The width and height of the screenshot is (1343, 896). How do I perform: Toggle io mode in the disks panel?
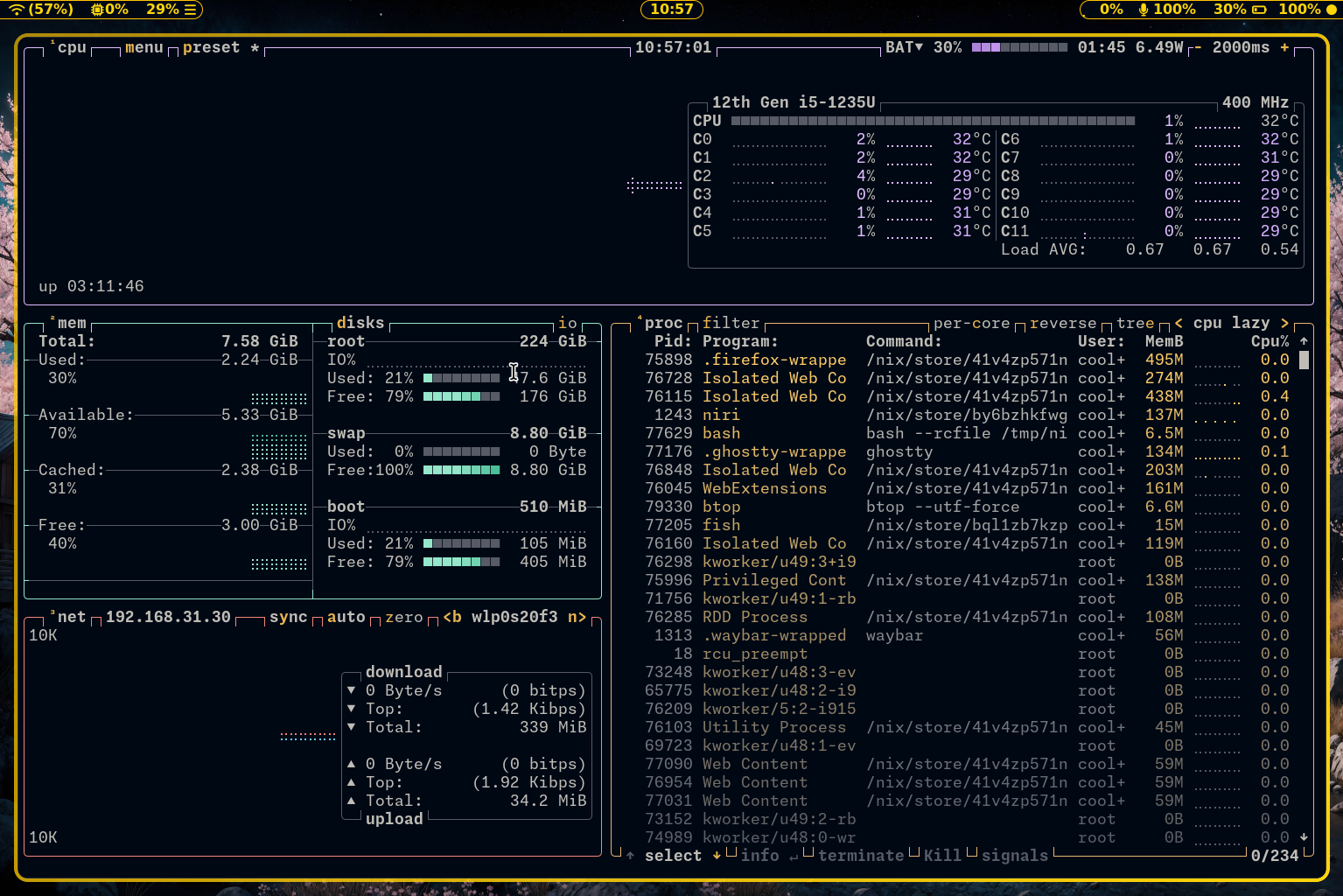(x=568, y=323)
